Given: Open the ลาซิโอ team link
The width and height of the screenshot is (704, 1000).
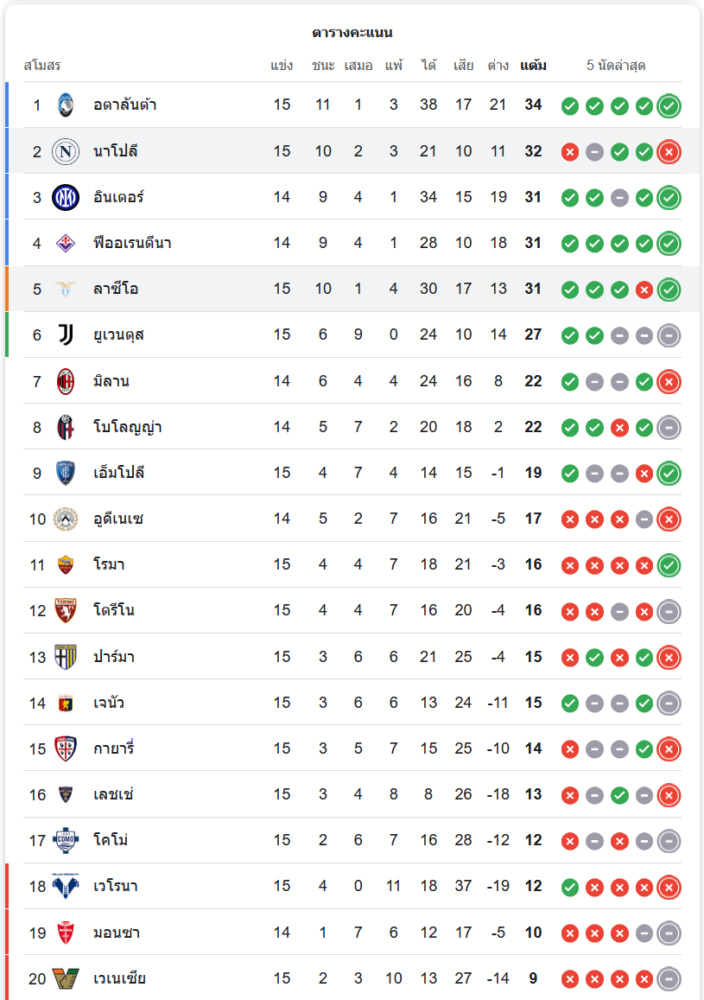Looking at the screenshot, I should 115,289.
